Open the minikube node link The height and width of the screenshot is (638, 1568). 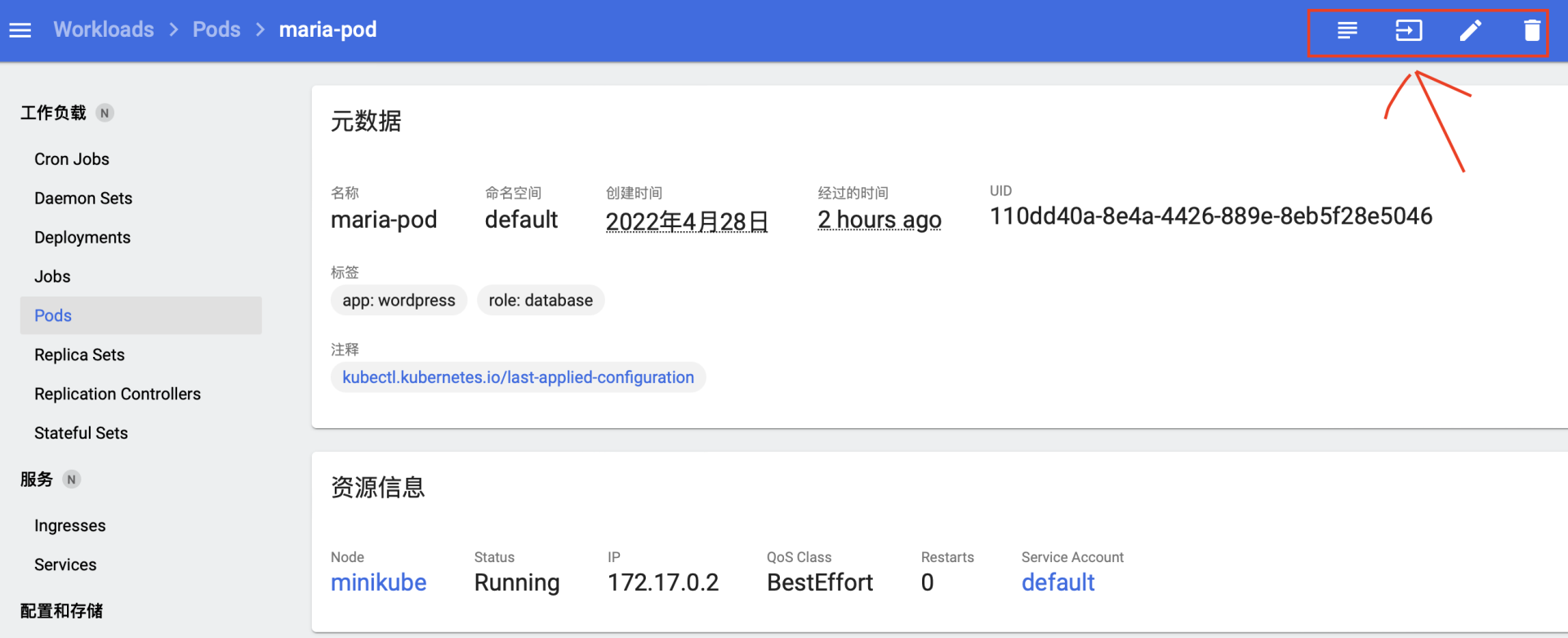[378, 582]
